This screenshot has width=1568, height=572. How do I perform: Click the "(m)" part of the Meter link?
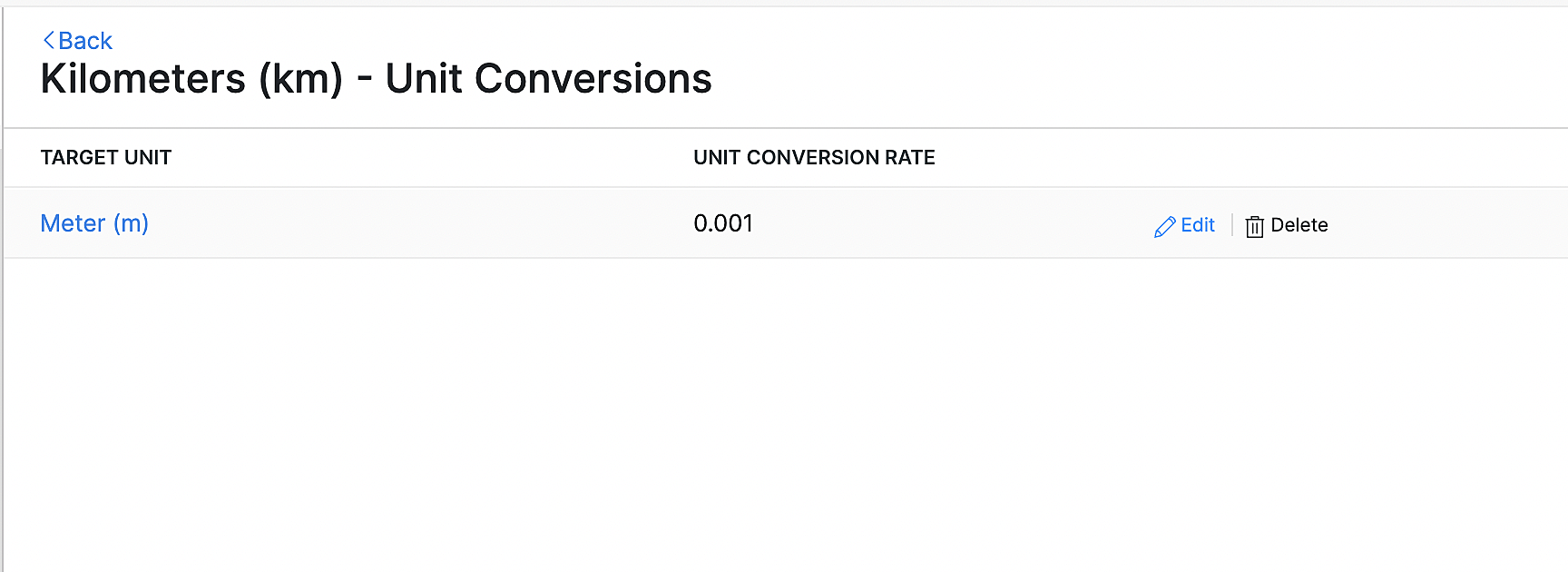coord(131,223)
